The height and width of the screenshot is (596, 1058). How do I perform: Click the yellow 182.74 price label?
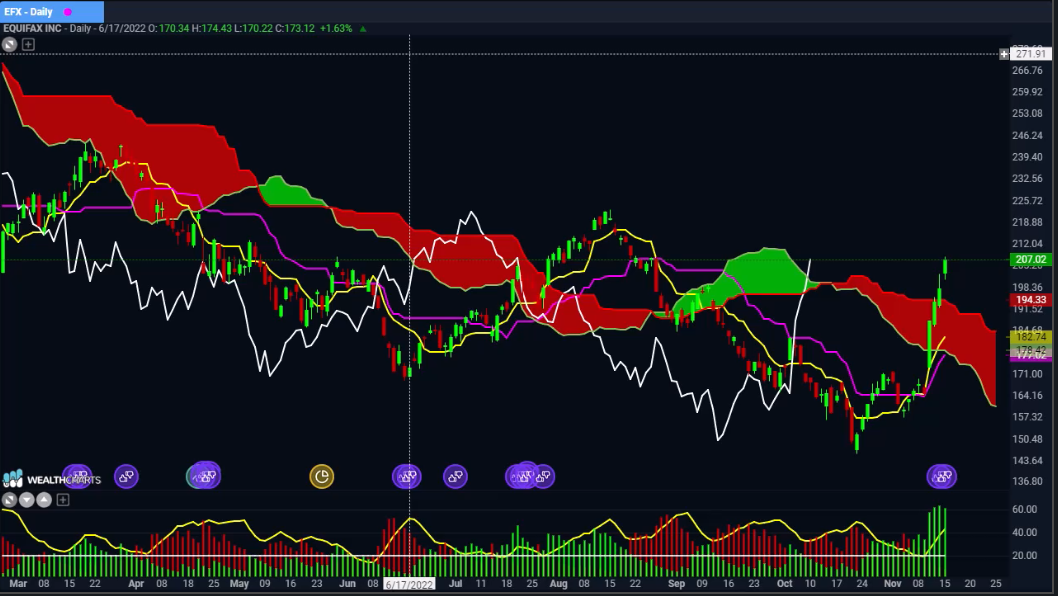(x=1030, y=336)
